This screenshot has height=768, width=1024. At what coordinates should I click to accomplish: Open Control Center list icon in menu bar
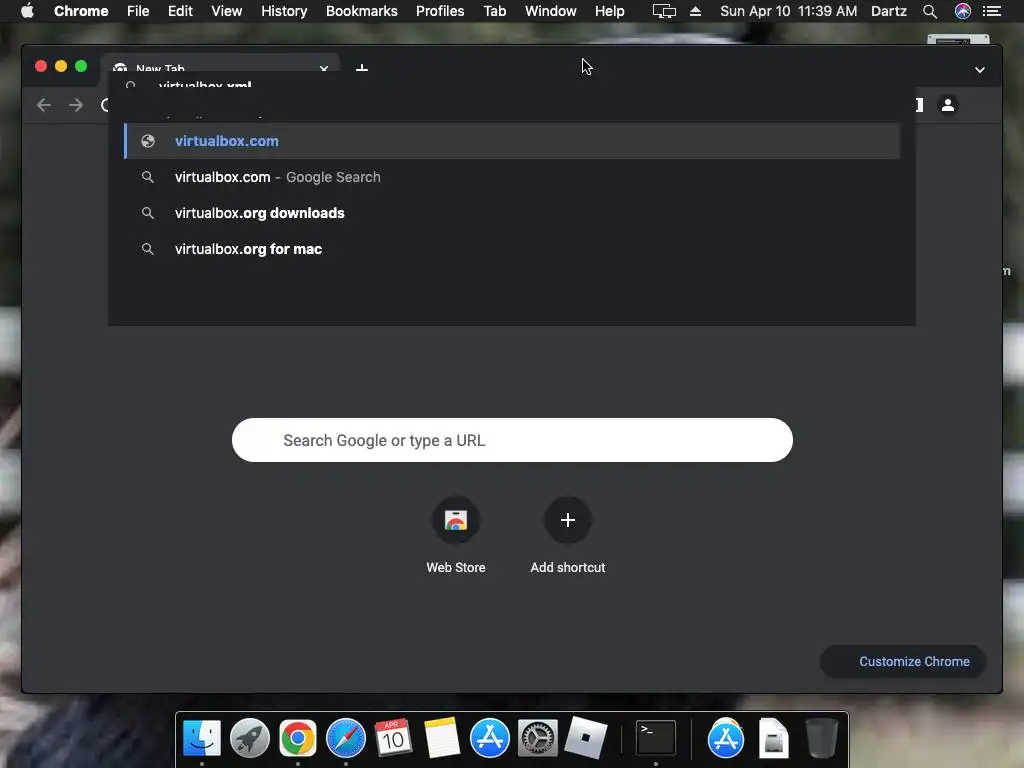coord(992,11)
